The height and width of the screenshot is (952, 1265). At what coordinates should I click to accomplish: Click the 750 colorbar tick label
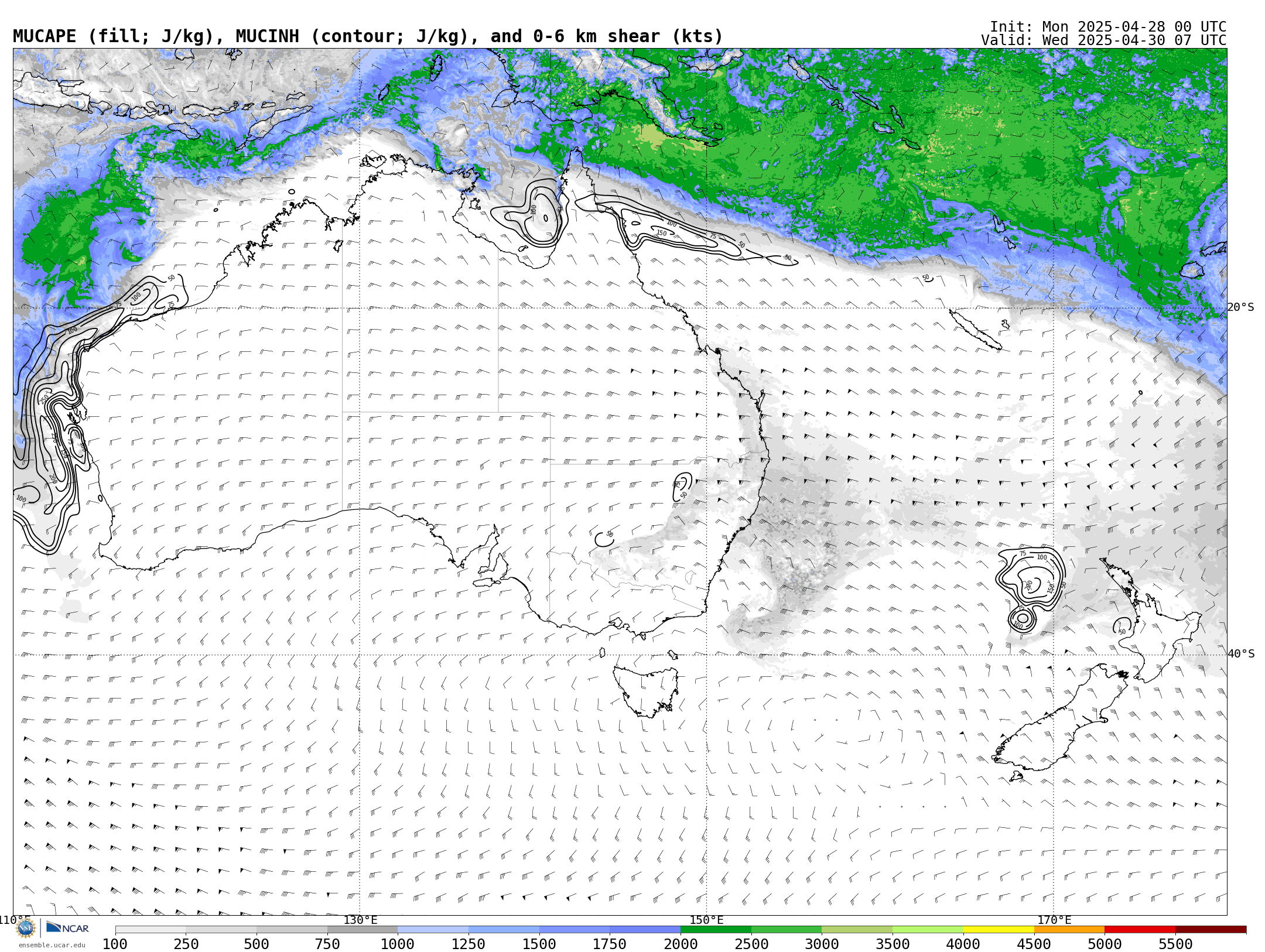[327, 944]
